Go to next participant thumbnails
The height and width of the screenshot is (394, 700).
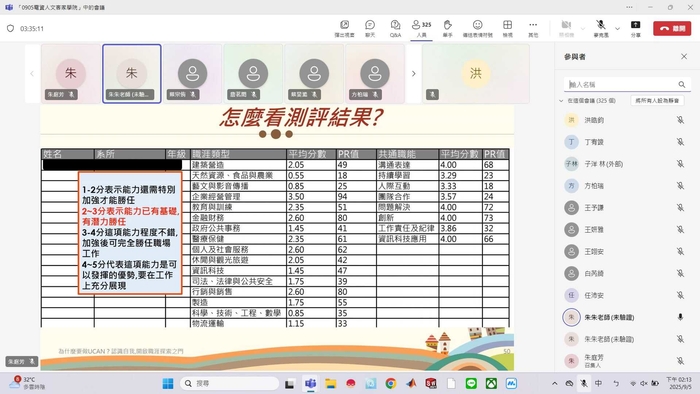point(413,74)
